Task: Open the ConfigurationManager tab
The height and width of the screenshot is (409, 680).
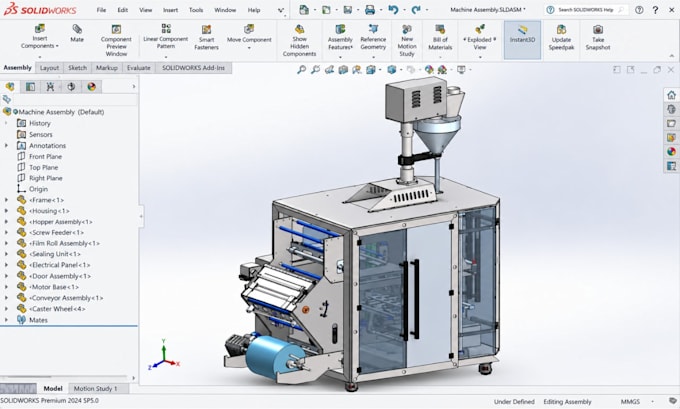Action: click(x=50, y=87)
